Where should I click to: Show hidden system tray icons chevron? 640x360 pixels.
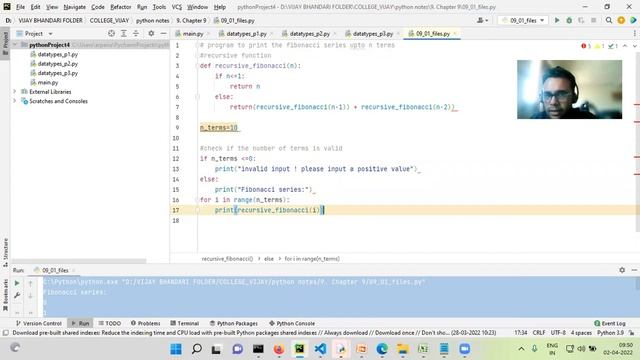[521, 349]
